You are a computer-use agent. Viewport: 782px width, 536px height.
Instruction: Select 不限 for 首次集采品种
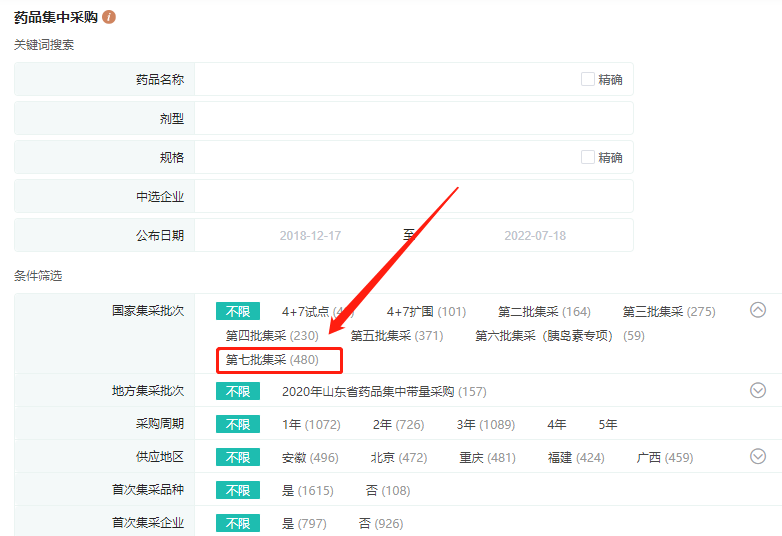pos(238,490)
